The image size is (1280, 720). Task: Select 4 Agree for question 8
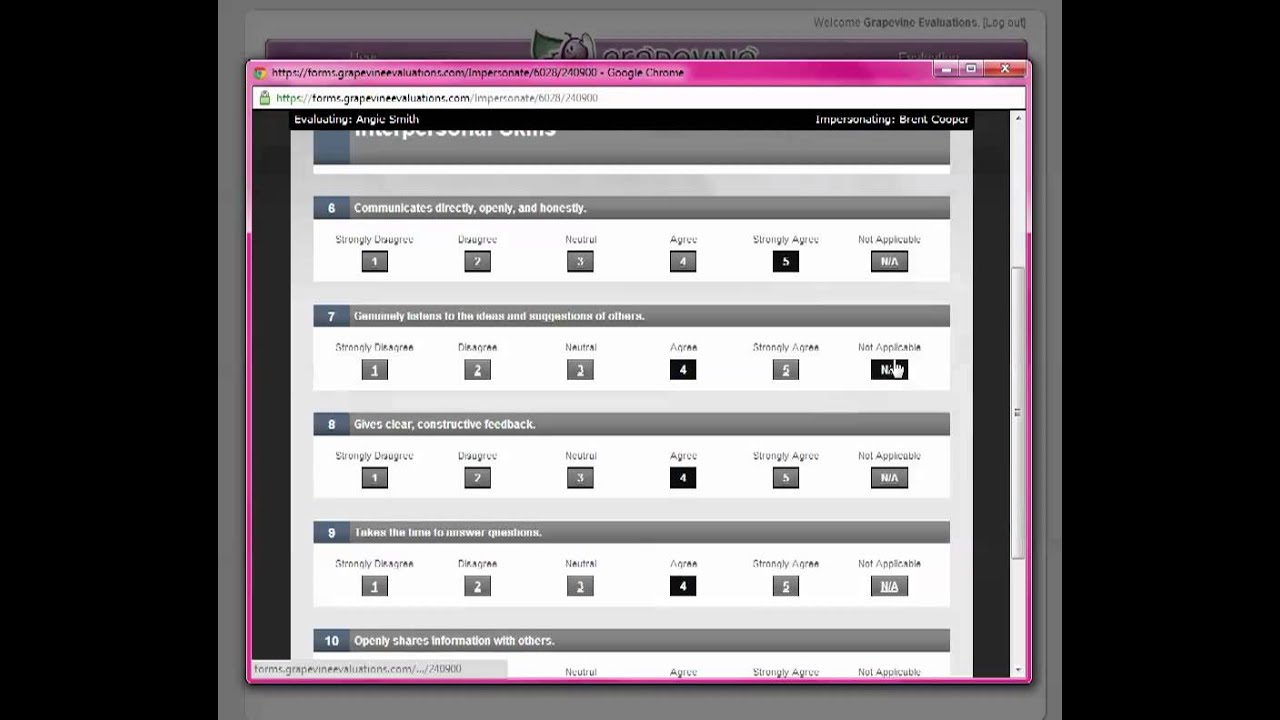683,478
